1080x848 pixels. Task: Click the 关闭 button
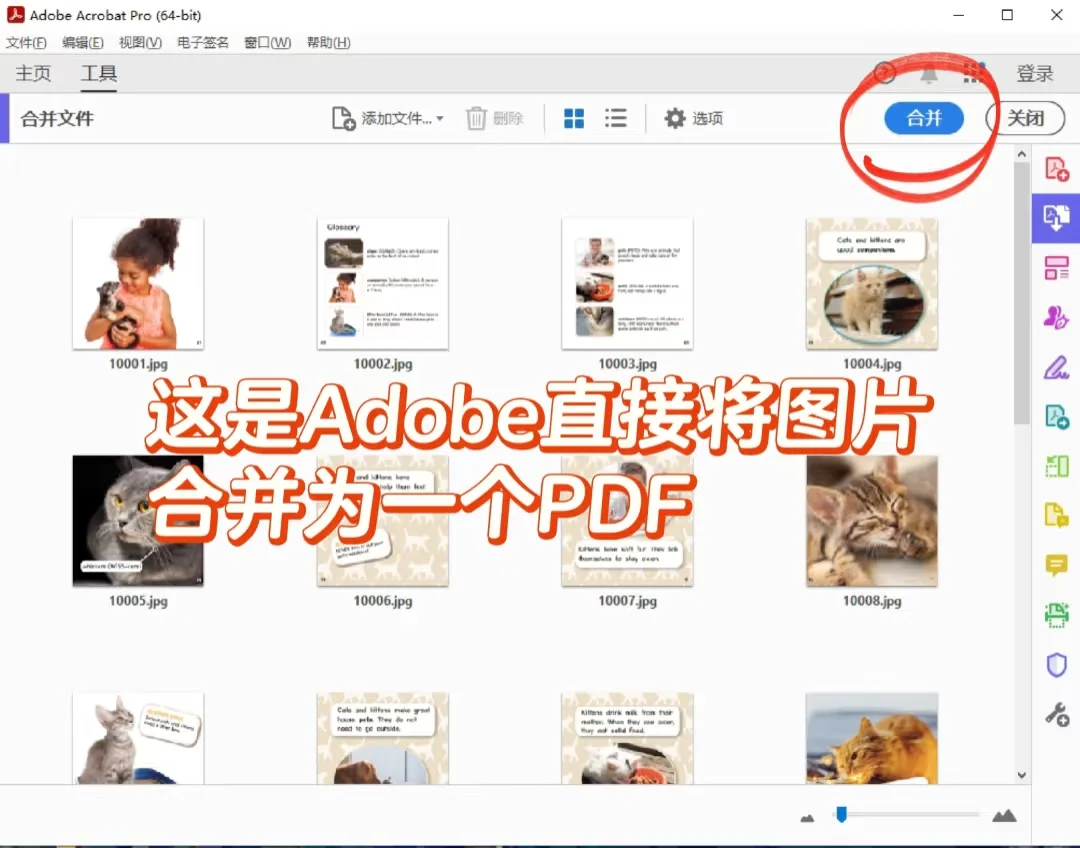tap(1025, 118)
